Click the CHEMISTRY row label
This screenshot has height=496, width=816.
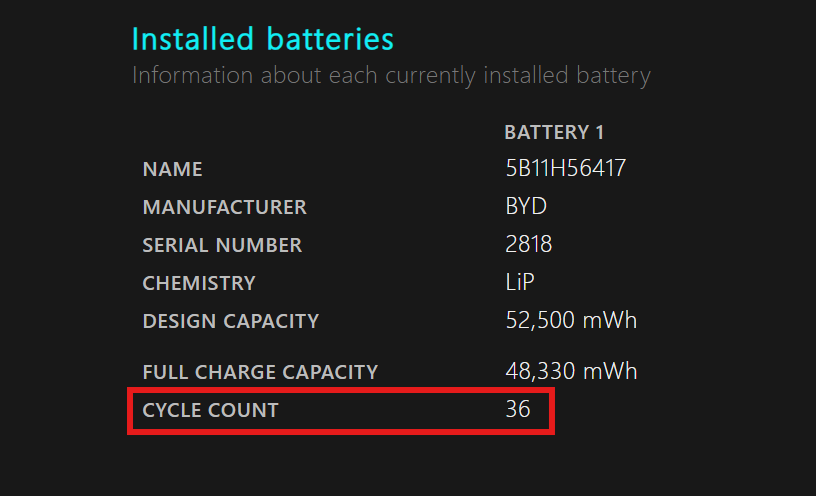coord(199,283)
